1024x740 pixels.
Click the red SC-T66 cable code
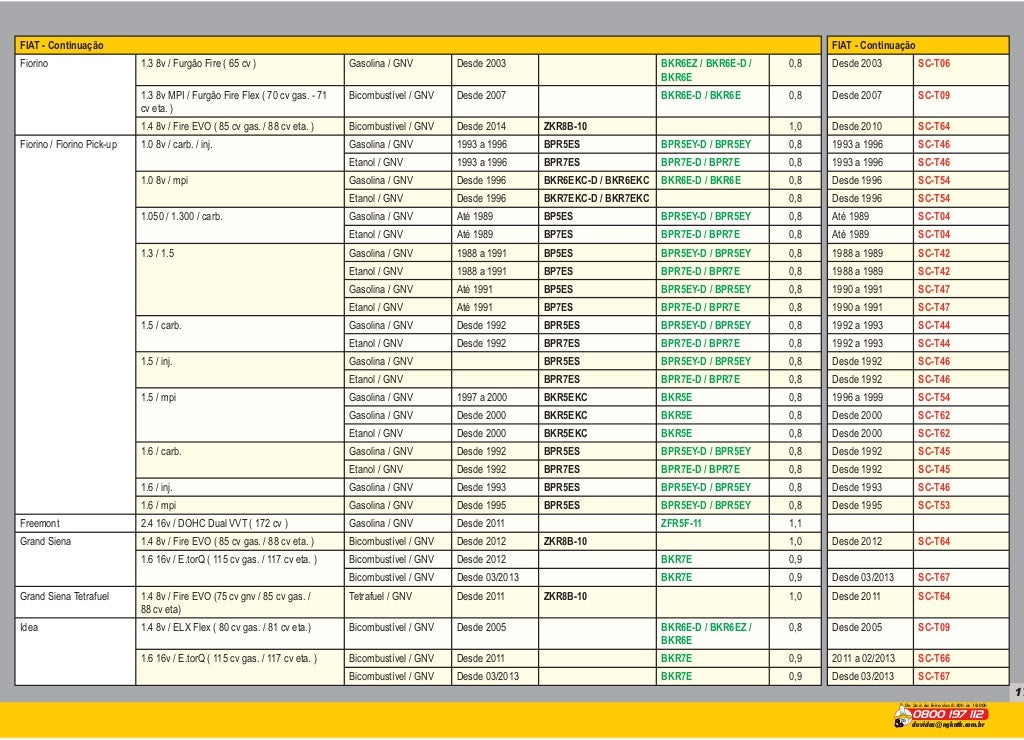[x=934, y=658]
